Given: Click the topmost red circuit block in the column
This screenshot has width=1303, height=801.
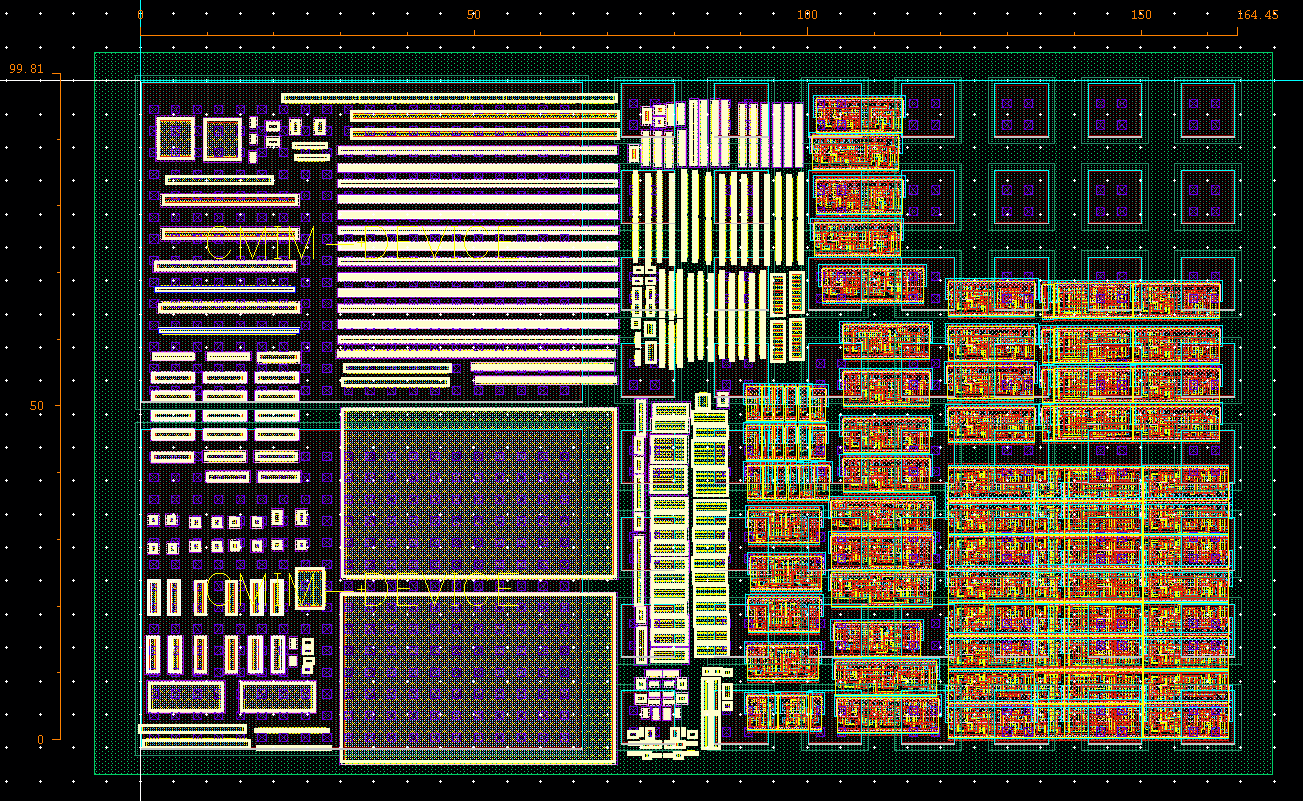Looking at the screenshot, I should coord(858,114).
